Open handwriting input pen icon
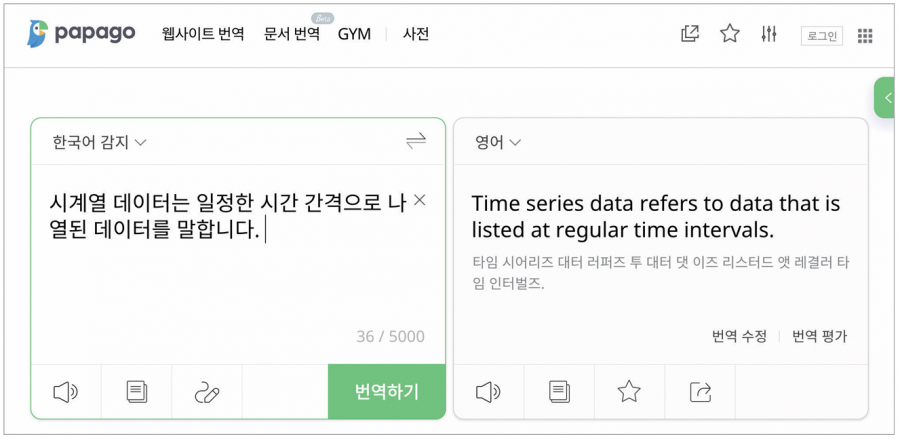Screen dimensions: 900x439 pyautogui.click(x=207, y=393)
